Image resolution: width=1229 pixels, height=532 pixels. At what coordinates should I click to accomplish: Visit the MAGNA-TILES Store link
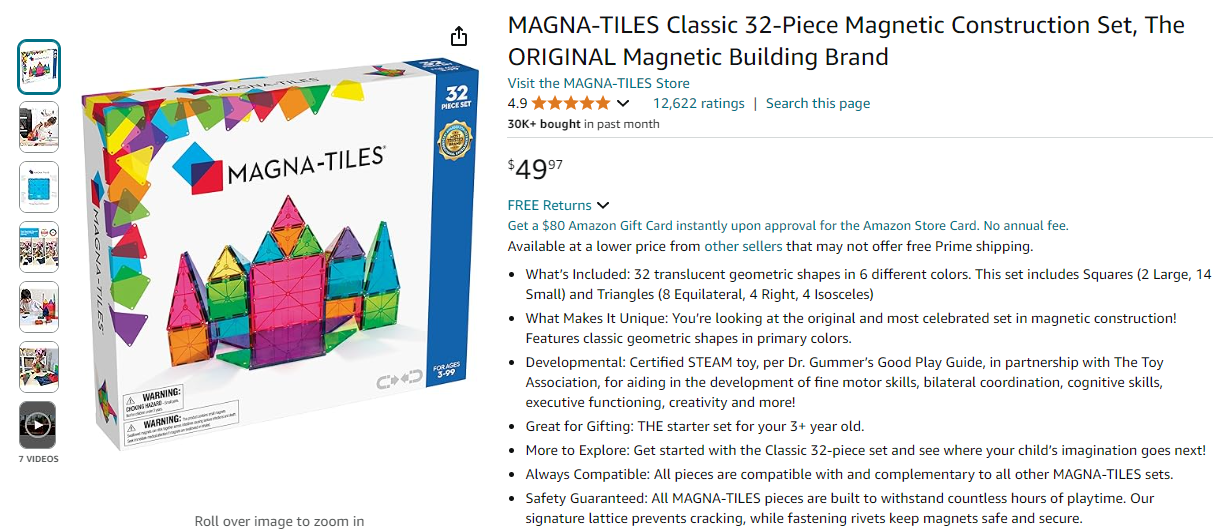[598, 83]
